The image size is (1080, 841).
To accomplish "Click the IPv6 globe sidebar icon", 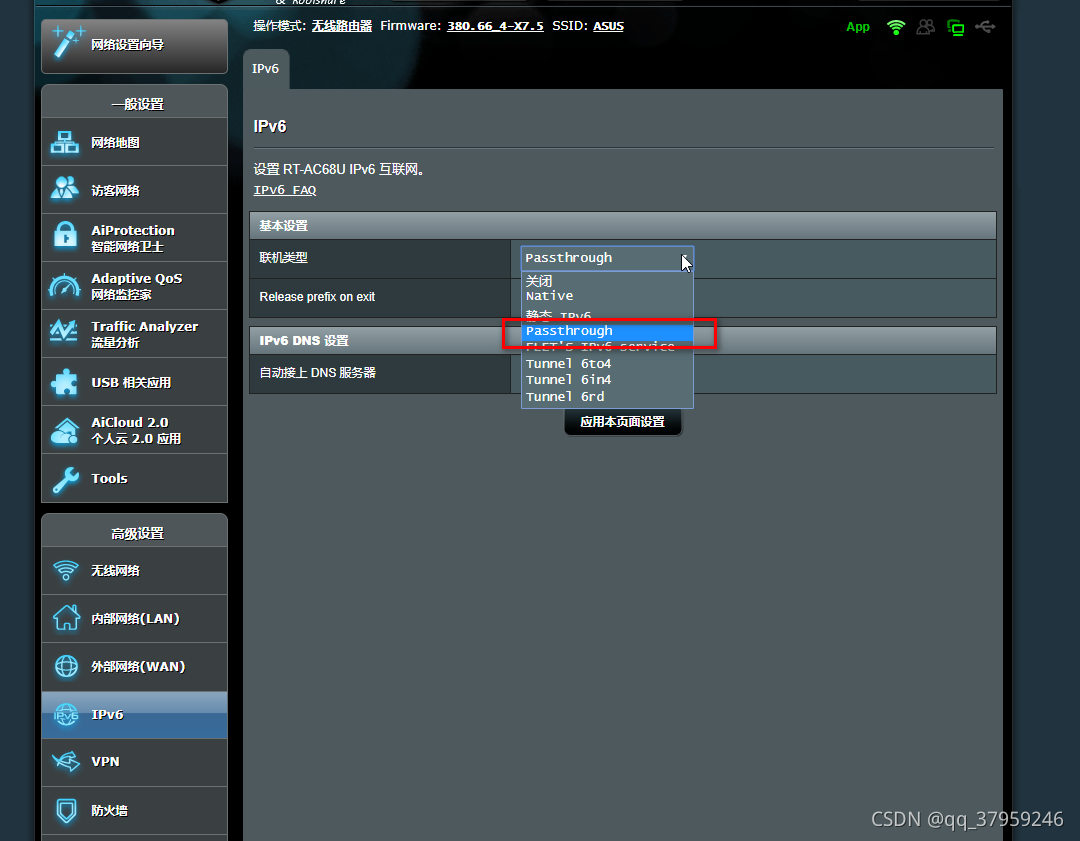I will point(66,715).
